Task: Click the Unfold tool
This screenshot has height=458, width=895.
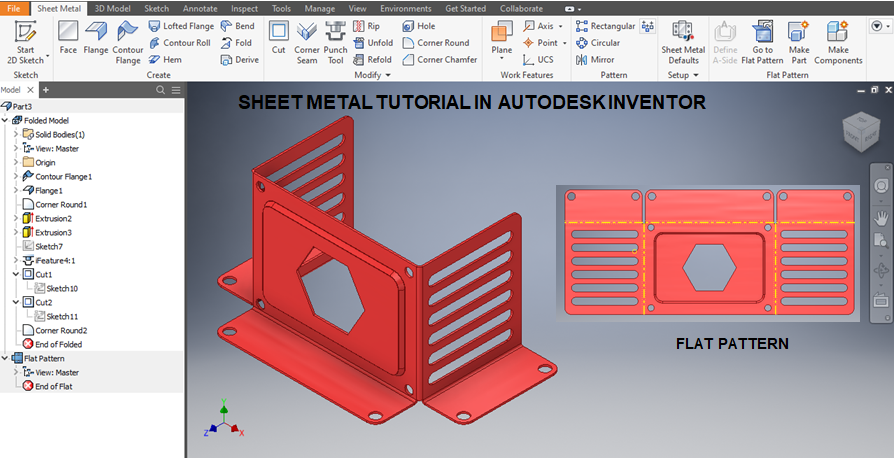Action: pyautogui.click(x=373, y=43)
